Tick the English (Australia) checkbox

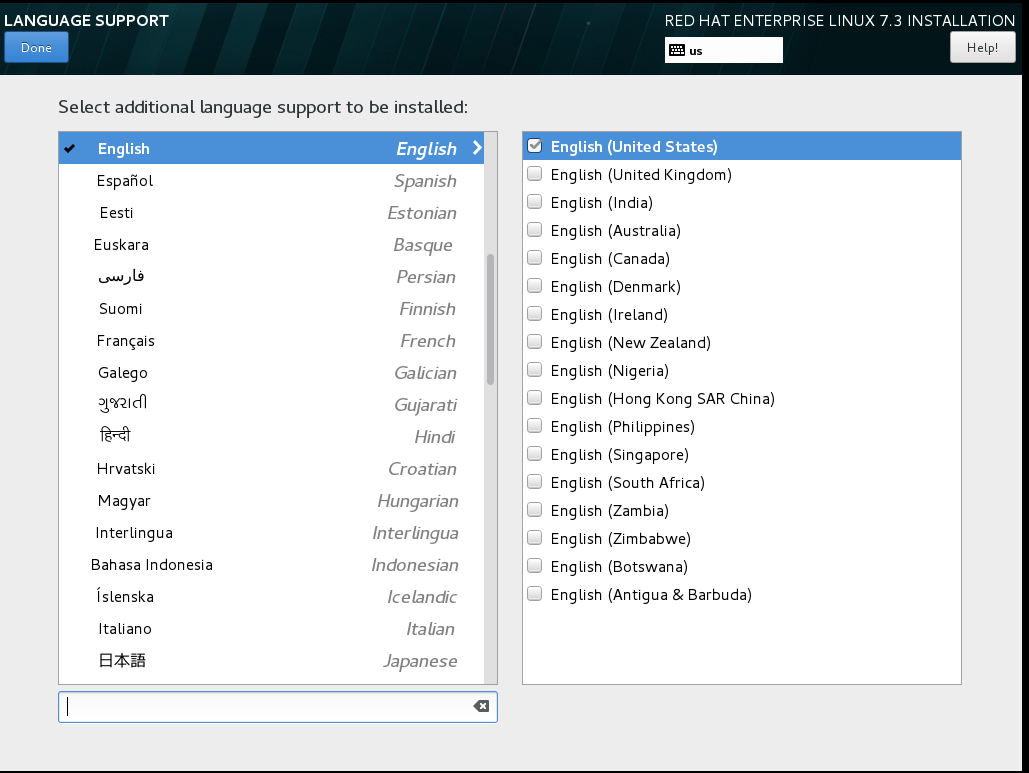point(535,230)
